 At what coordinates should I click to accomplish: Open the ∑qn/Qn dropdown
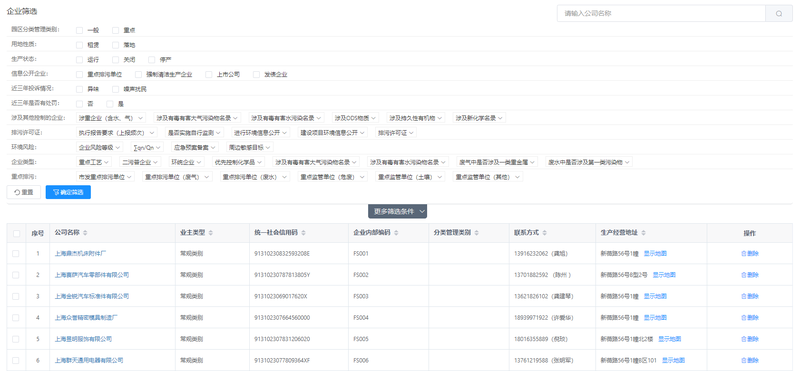click(x=146, y=147)
